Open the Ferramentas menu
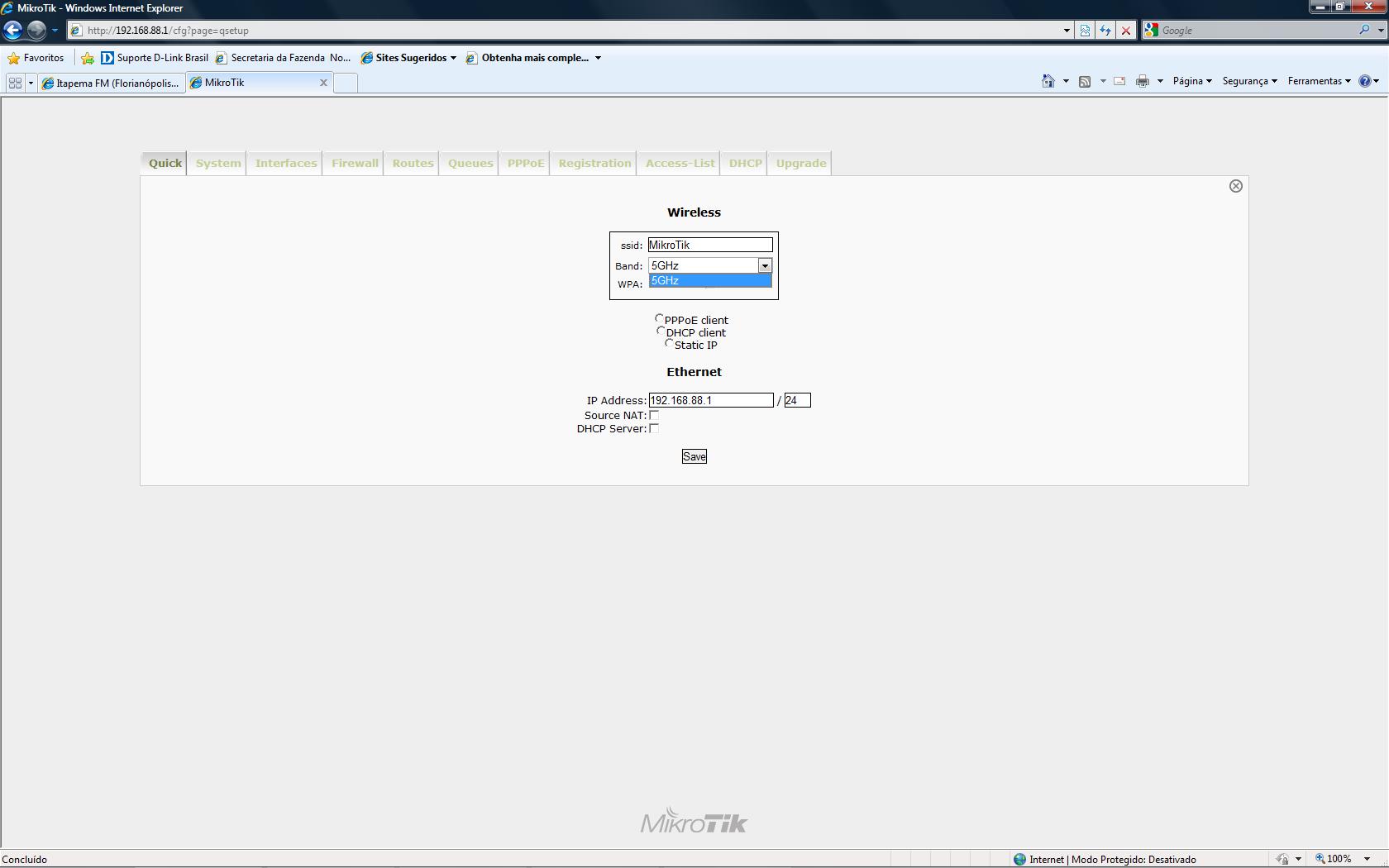This screenshot has width=1389, height=868. tap(1320, 81)
